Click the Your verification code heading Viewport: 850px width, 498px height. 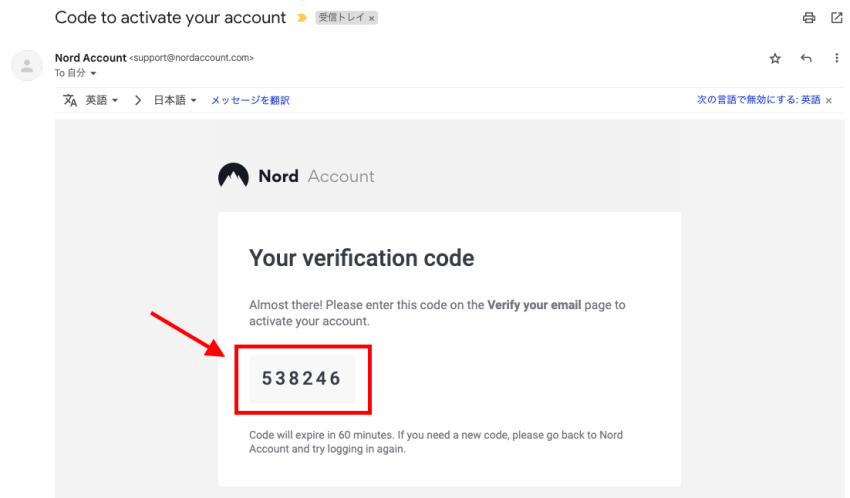click(362, 258)
